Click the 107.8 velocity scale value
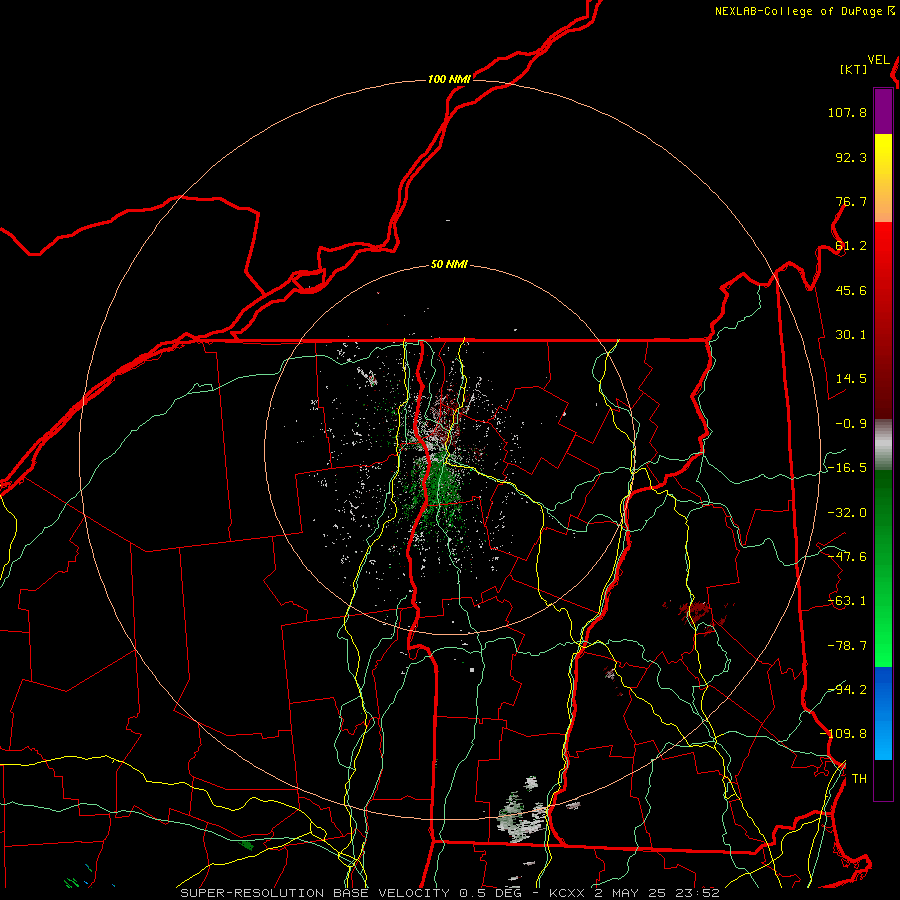The height and width of the screenshot is (900, 900). (x=847, y=112)
